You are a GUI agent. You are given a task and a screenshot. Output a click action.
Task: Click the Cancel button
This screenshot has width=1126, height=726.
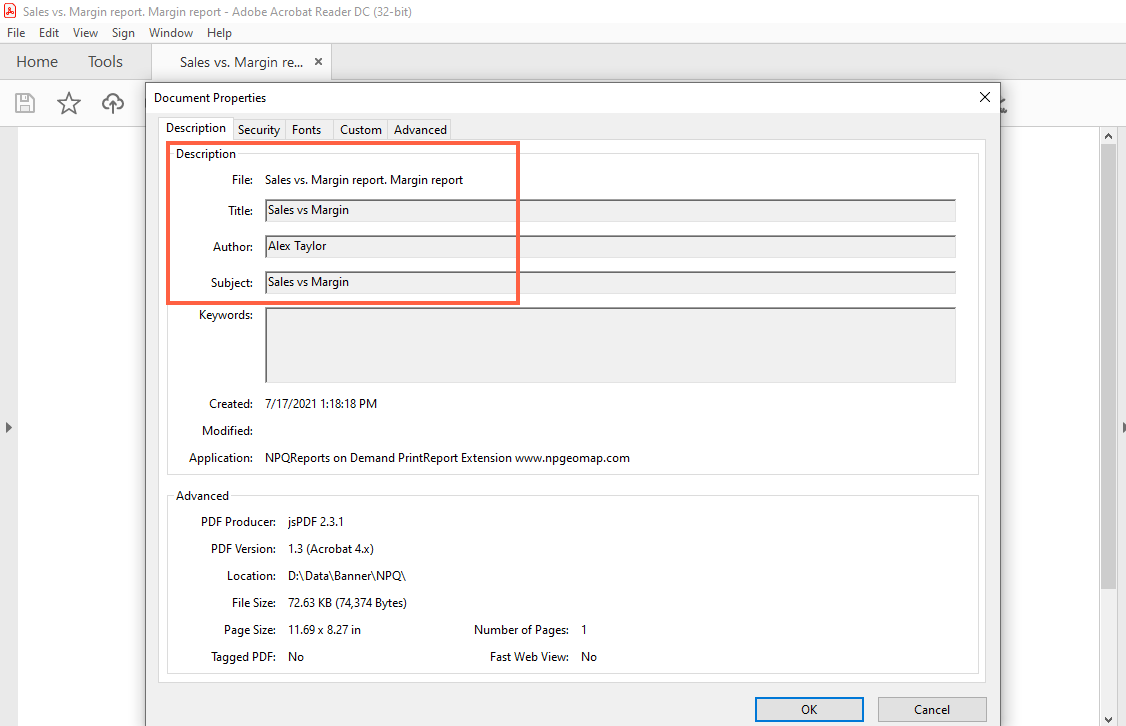(932, 709)
